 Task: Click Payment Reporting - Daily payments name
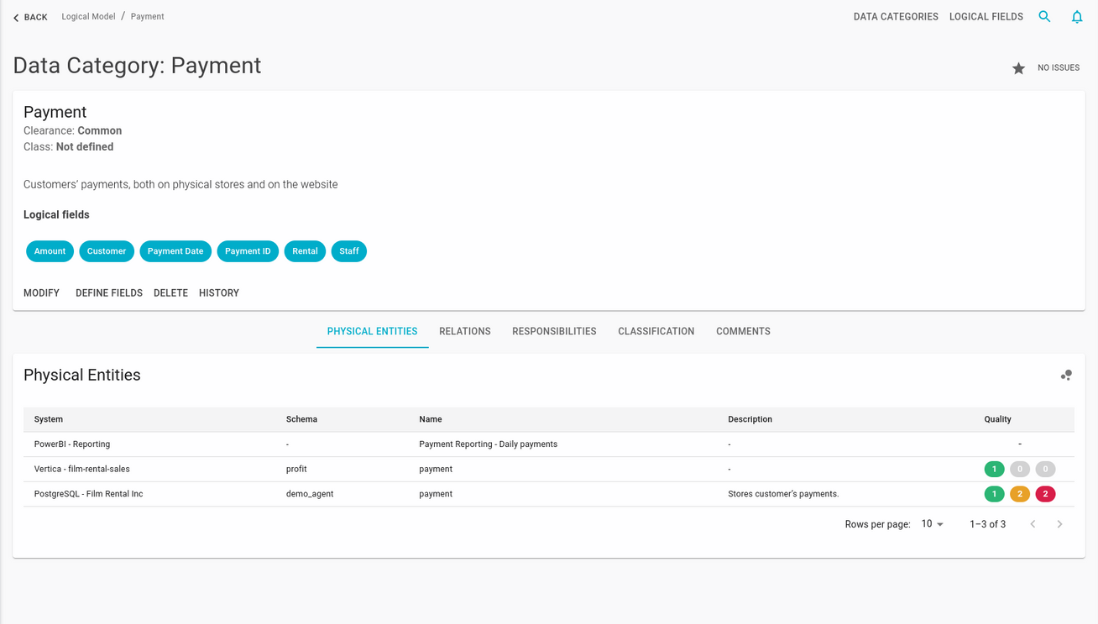(488, 444)
